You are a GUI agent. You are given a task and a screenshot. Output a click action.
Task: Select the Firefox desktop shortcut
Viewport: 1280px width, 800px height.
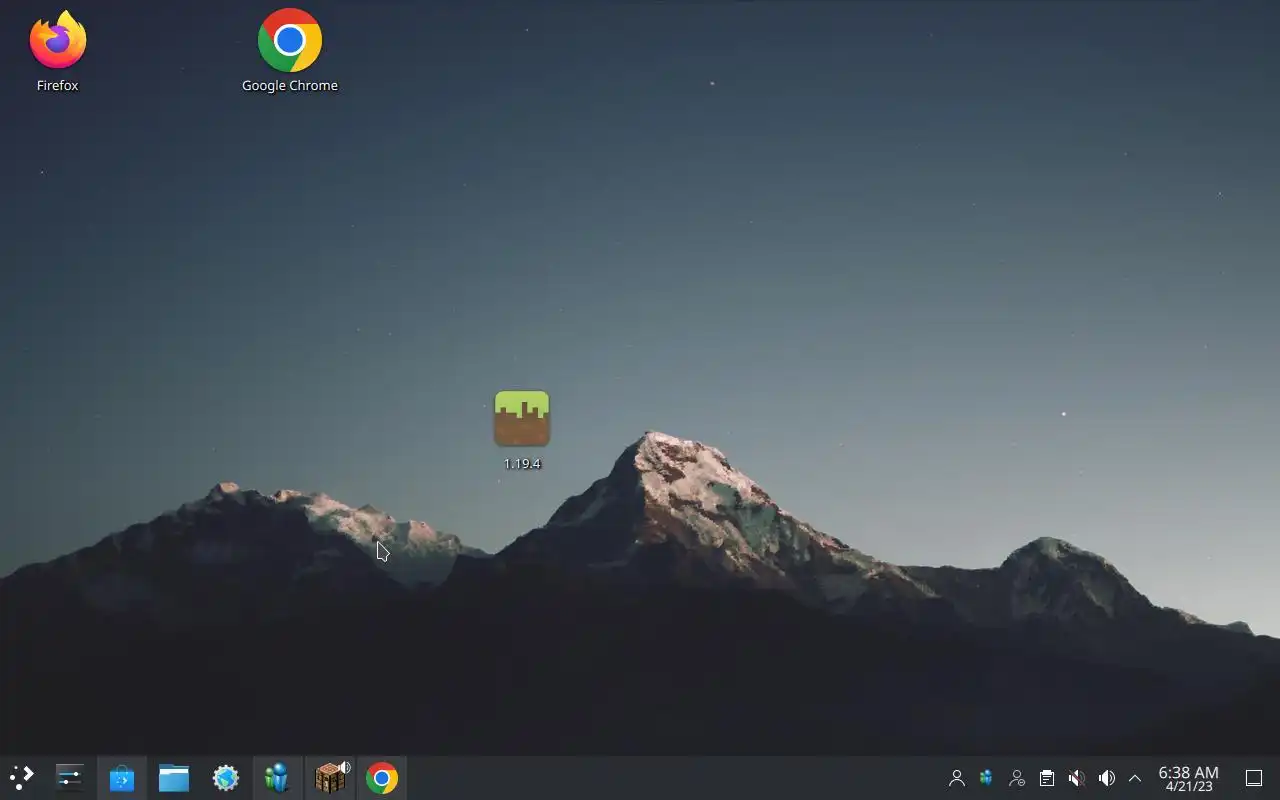[57, 52]
